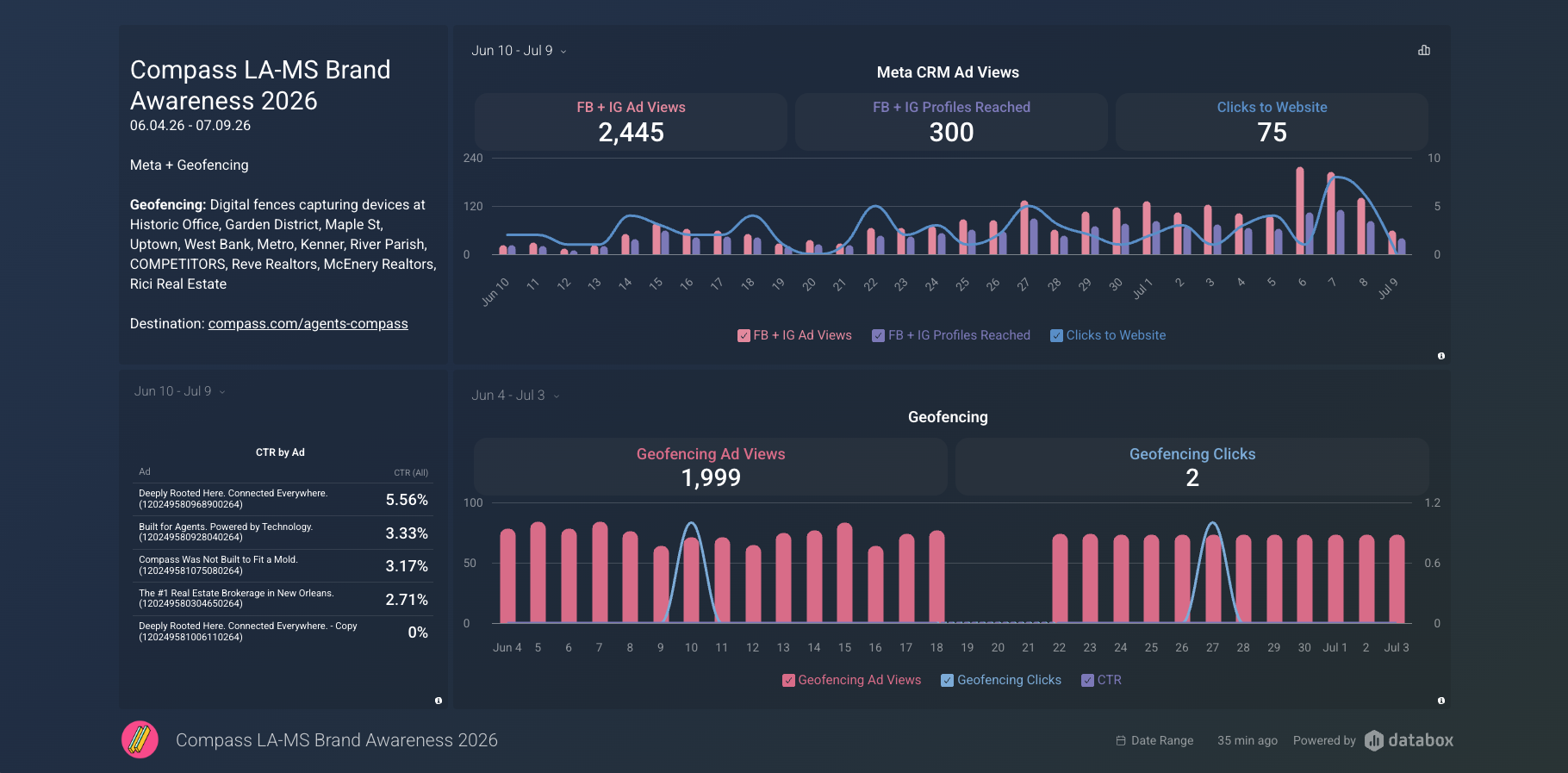Click the Jun 10 bar in Geofencing chart
The width and height of the screenshot is (1568, 773).
(x=692, y=579)
